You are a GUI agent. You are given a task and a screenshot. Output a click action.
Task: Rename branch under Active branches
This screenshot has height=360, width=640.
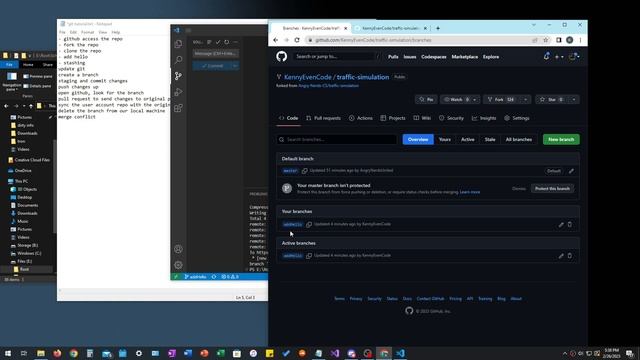click(x=561, y=256)
